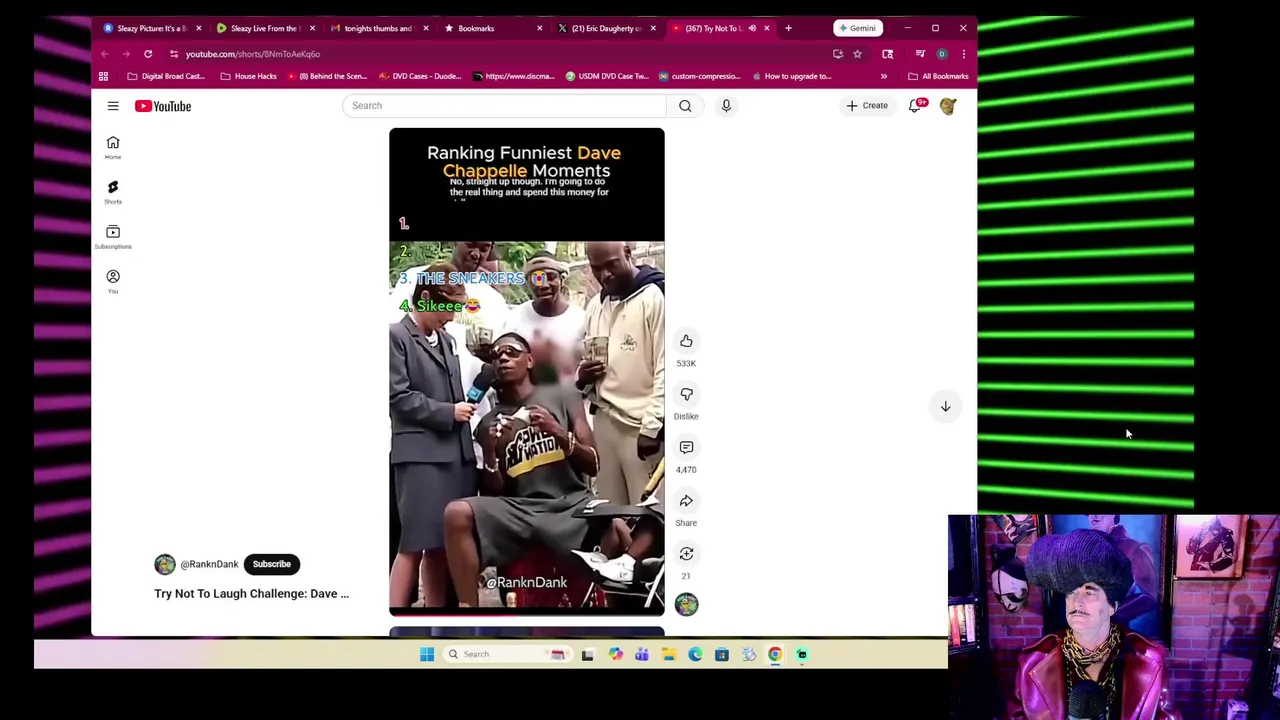
Task: Open Chrome apps grid in bookmarks bar
Action: [103, 76]
